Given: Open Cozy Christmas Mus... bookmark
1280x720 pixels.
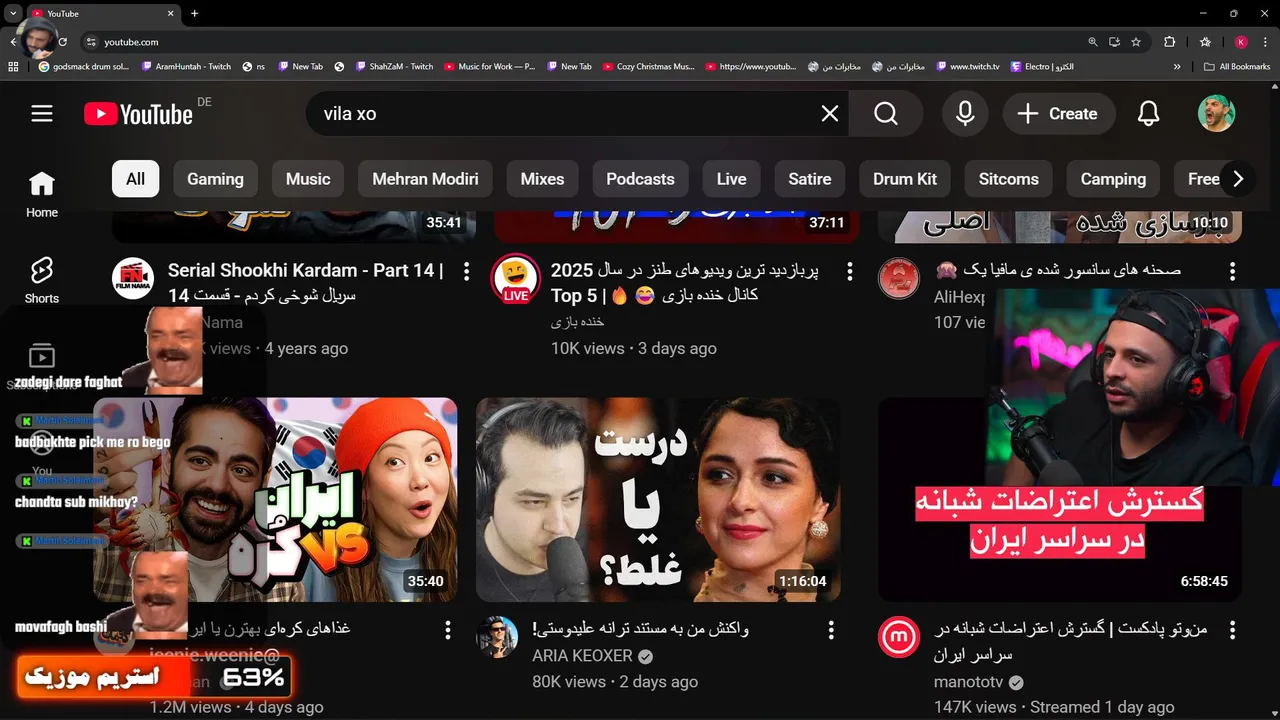Looking at the screenshot, I should click(x=649, y=67).
